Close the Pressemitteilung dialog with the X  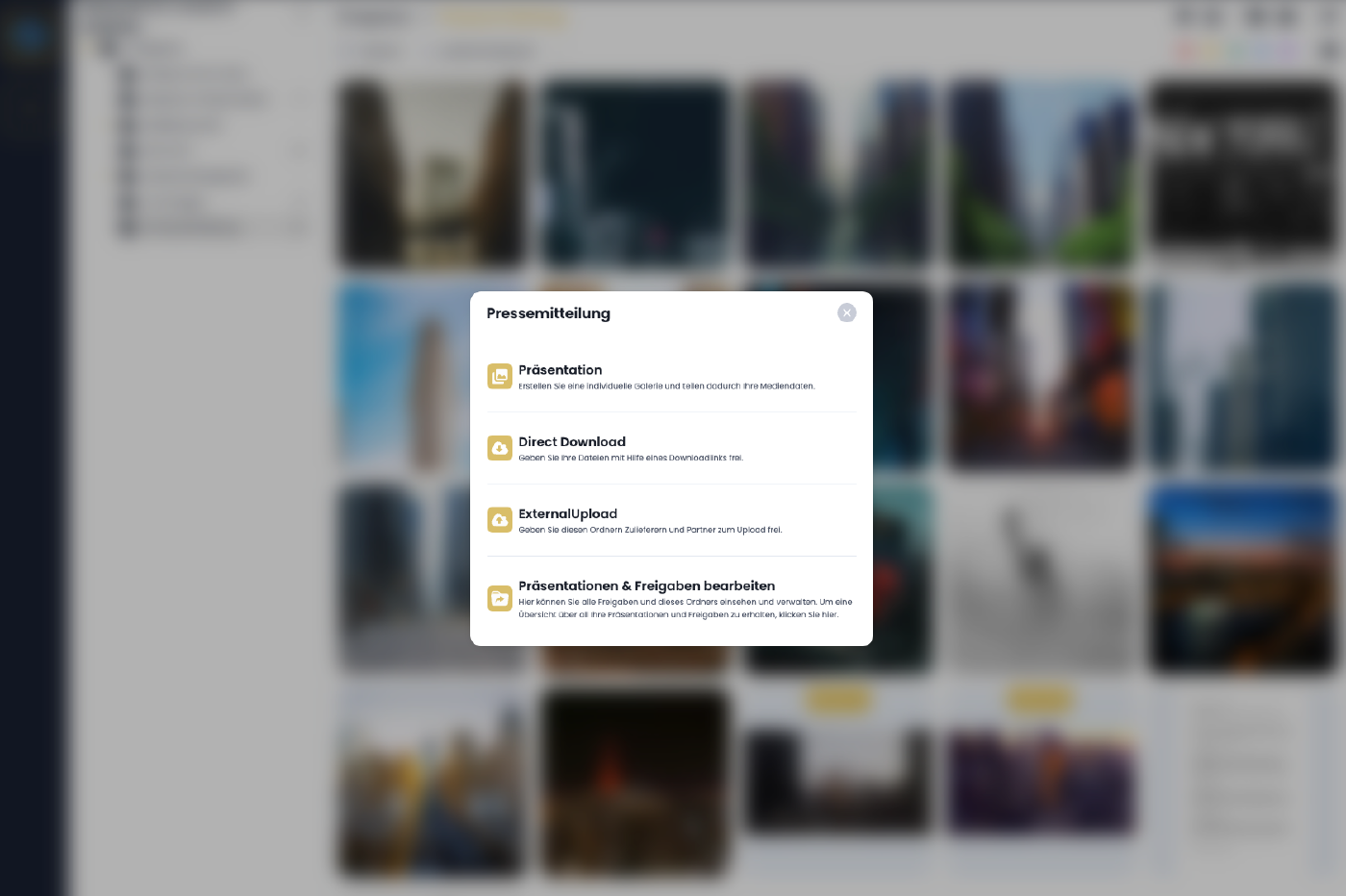click(x=846, y=313)
